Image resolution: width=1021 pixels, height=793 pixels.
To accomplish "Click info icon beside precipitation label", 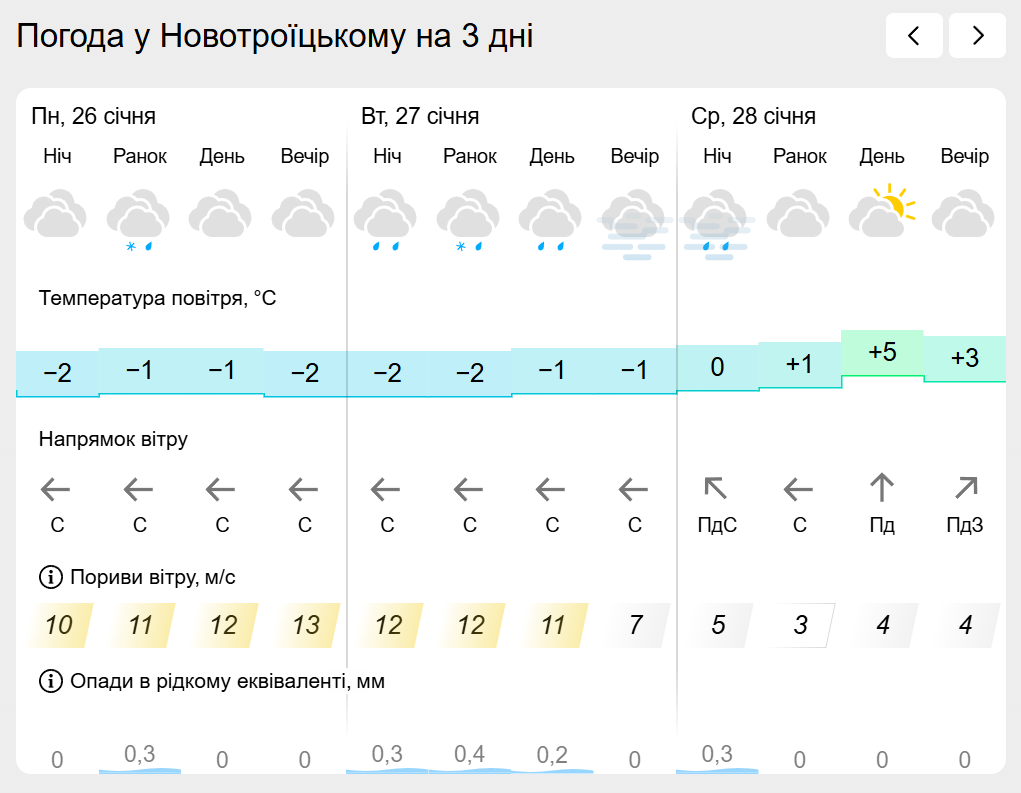I will coord(50,682).
